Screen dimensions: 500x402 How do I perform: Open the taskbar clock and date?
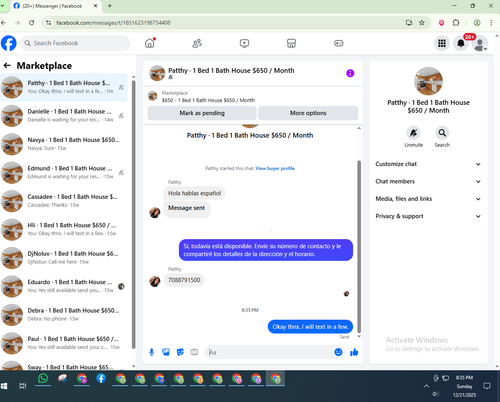pos(464,386)
